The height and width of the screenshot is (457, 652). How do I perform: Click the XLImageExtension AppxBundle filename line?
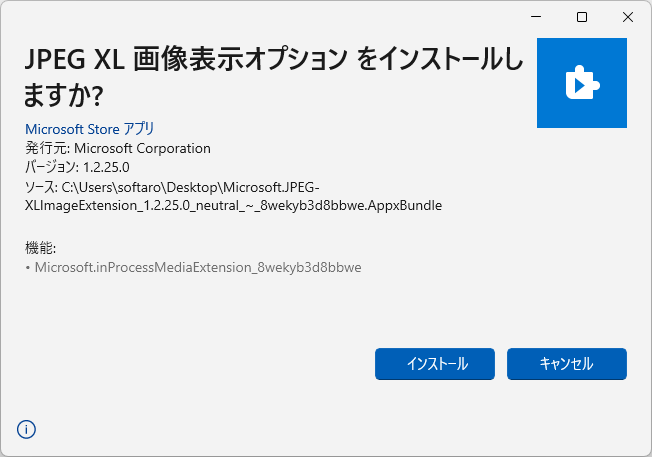233,205
